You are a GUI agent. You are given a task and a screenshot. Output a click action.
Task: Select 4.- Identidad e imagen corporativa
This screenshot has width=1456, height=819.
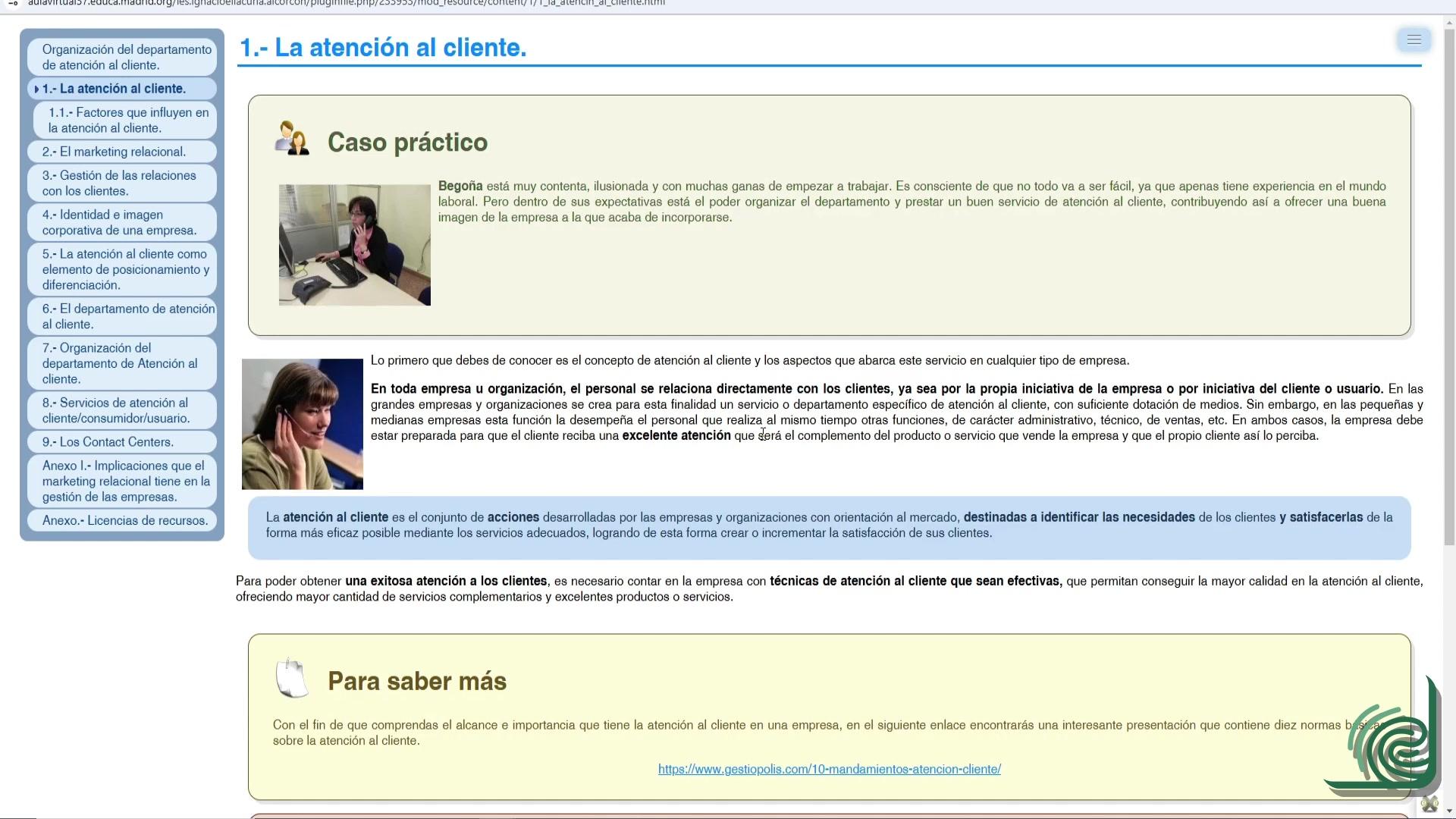[x=119, y=222]
